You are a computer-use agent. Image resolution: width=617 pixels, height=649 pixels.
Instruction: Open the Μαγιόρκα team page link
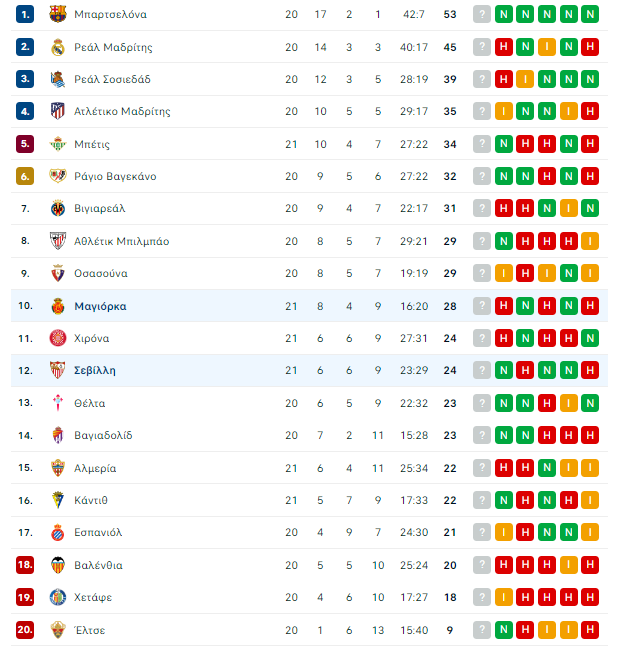coord(100,306)
